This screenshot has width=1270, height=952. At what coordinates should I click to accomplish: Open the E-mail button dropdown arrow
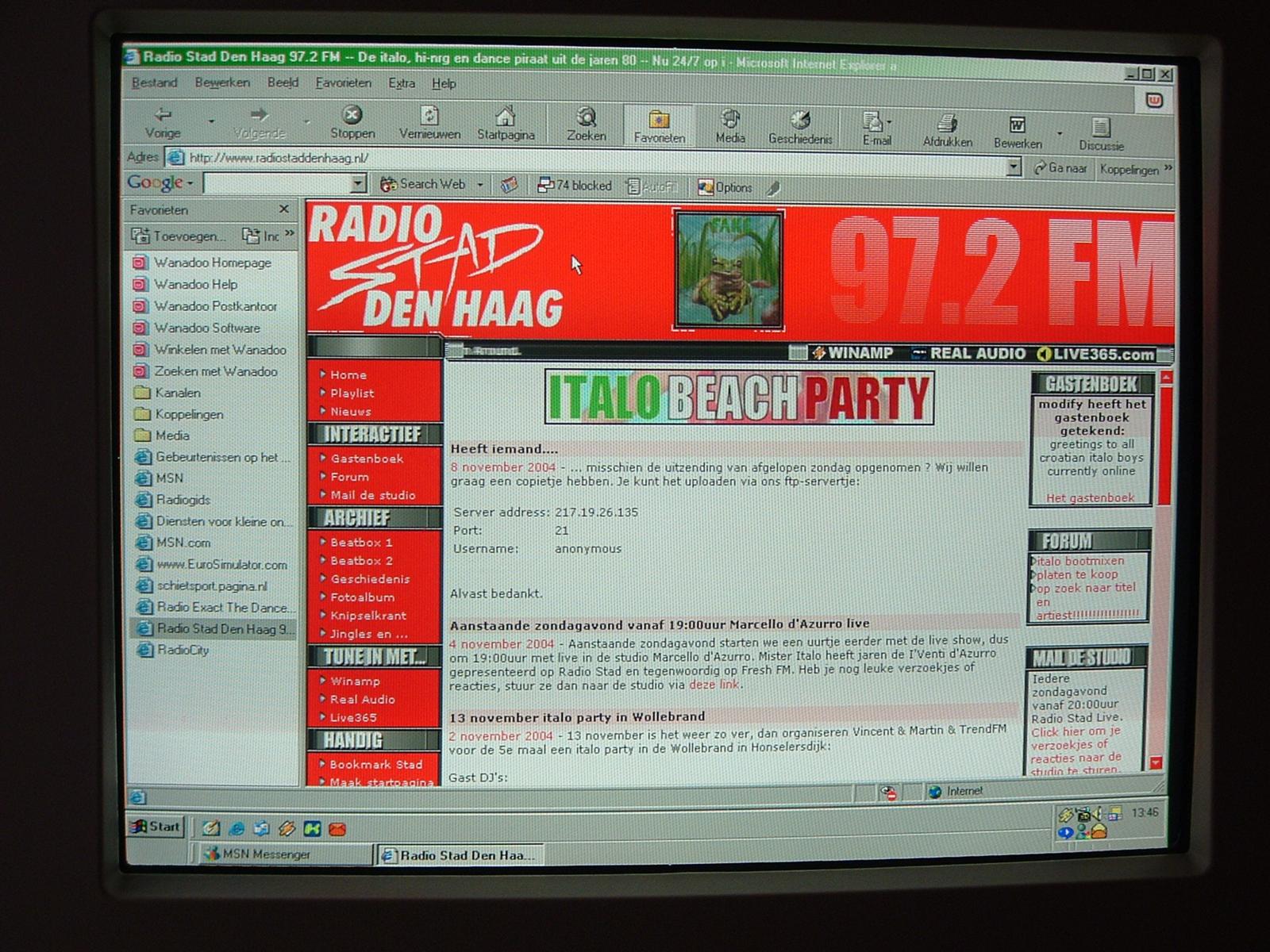point(889,122)
